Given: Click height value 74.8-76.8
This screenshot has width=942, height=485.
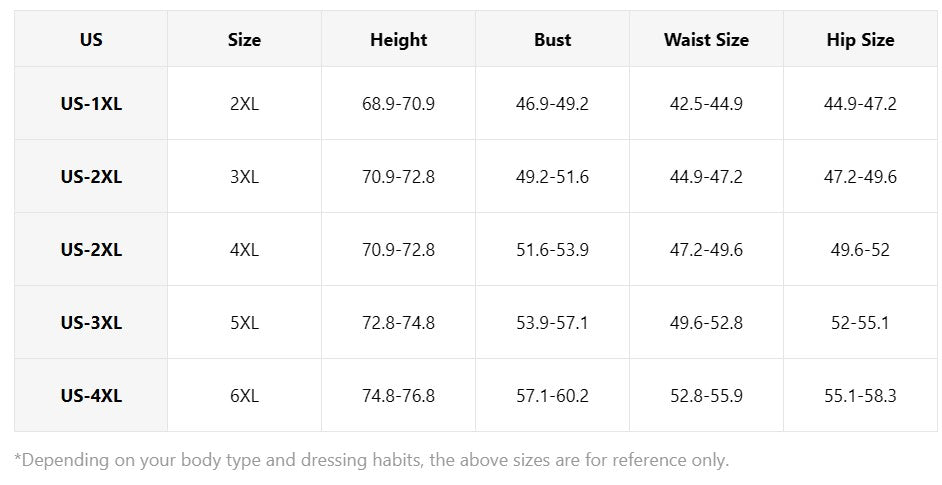Looking at the screenshot, I should click(x=398, y=396).
